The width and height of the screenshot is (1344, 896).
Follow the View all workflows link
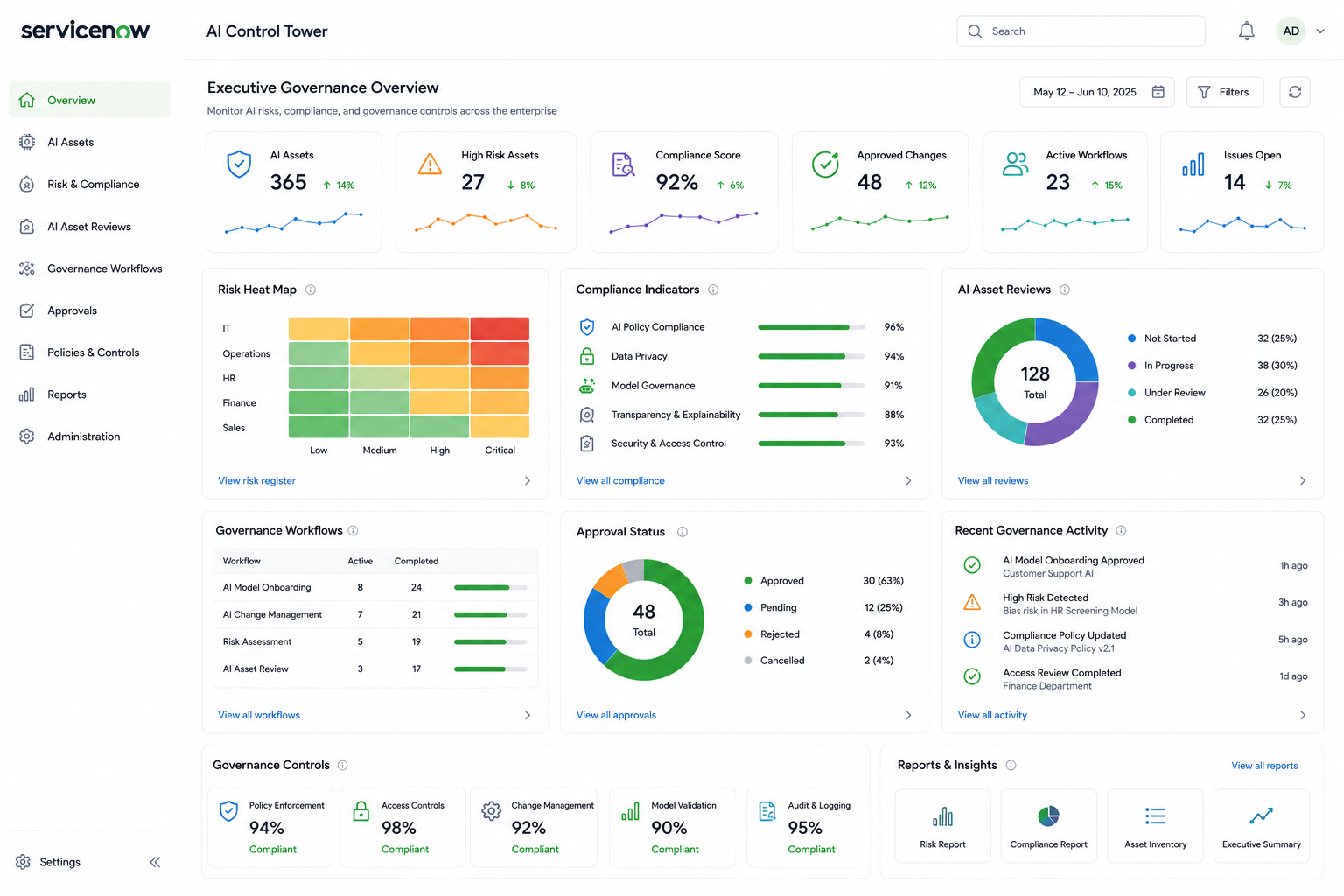point(259,715)
